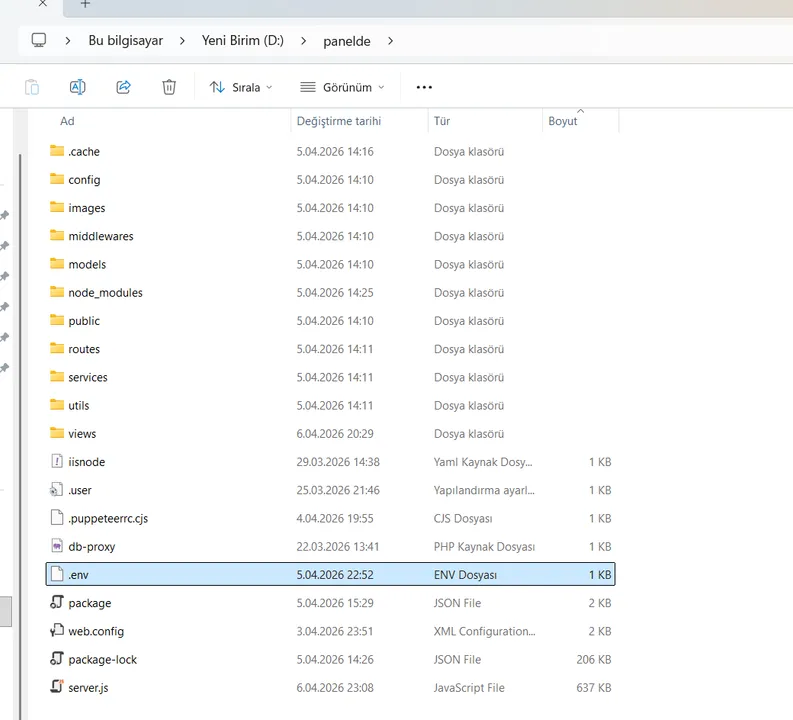Open the three-dots More options menu

point(424,87)
